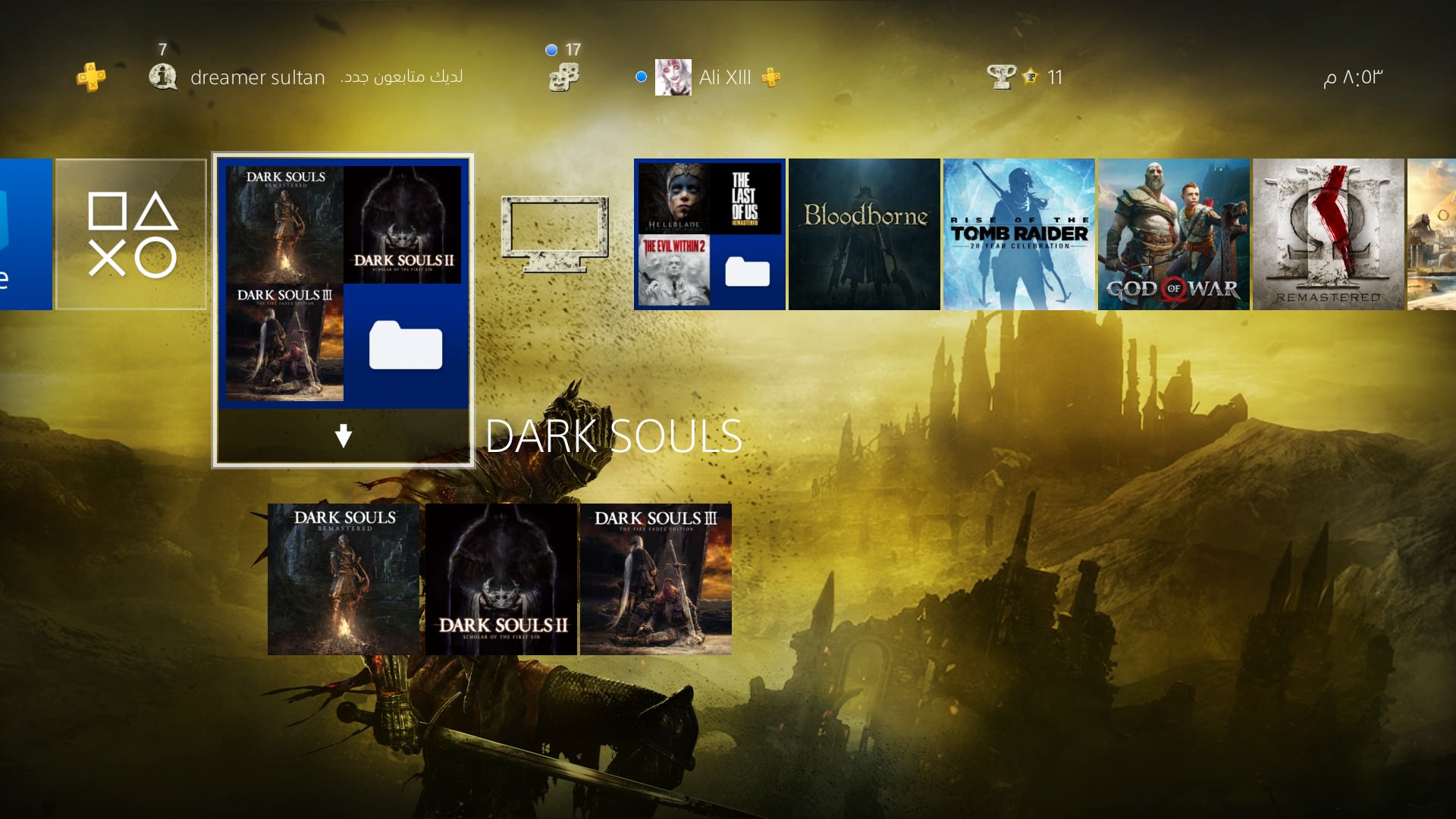Click the white folder icon in second folder
The width and height of the screenshot is (1456, 819).
tap(747, 271)
